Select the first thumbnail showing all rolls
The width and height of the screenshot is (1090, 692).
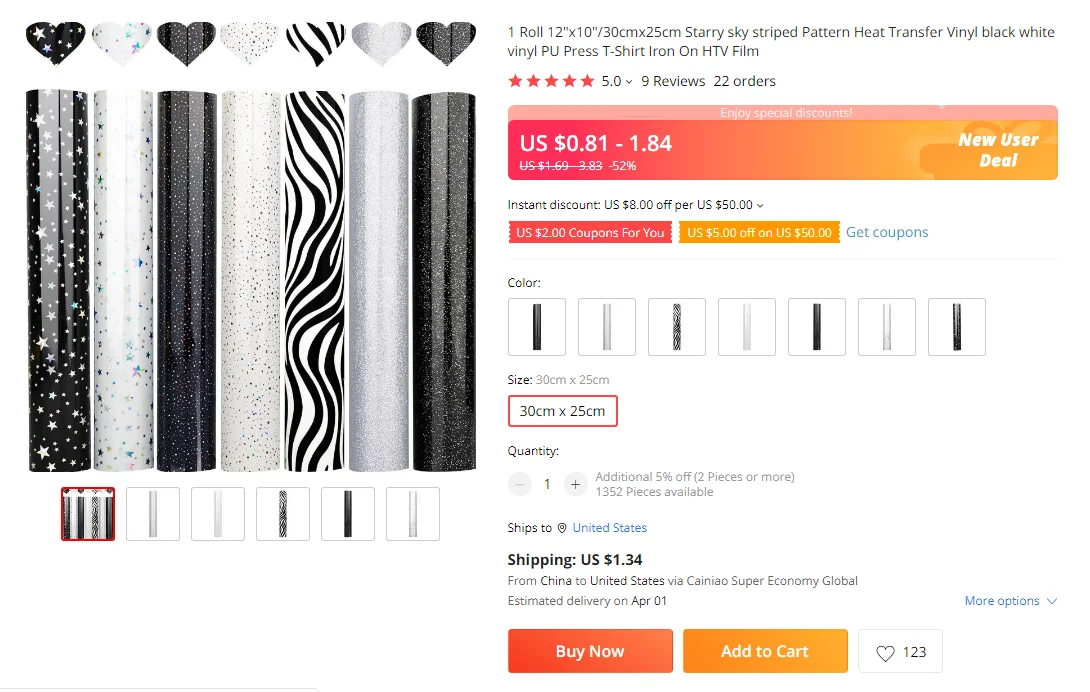coord(88,514)
